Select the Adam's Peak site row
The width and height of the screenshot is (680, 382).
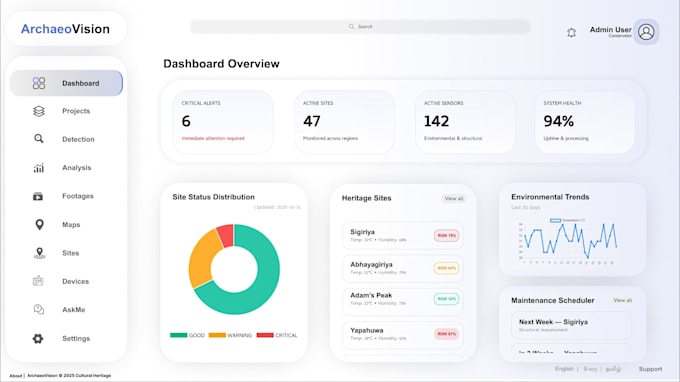pyautogui.click(x=403, y=301)
